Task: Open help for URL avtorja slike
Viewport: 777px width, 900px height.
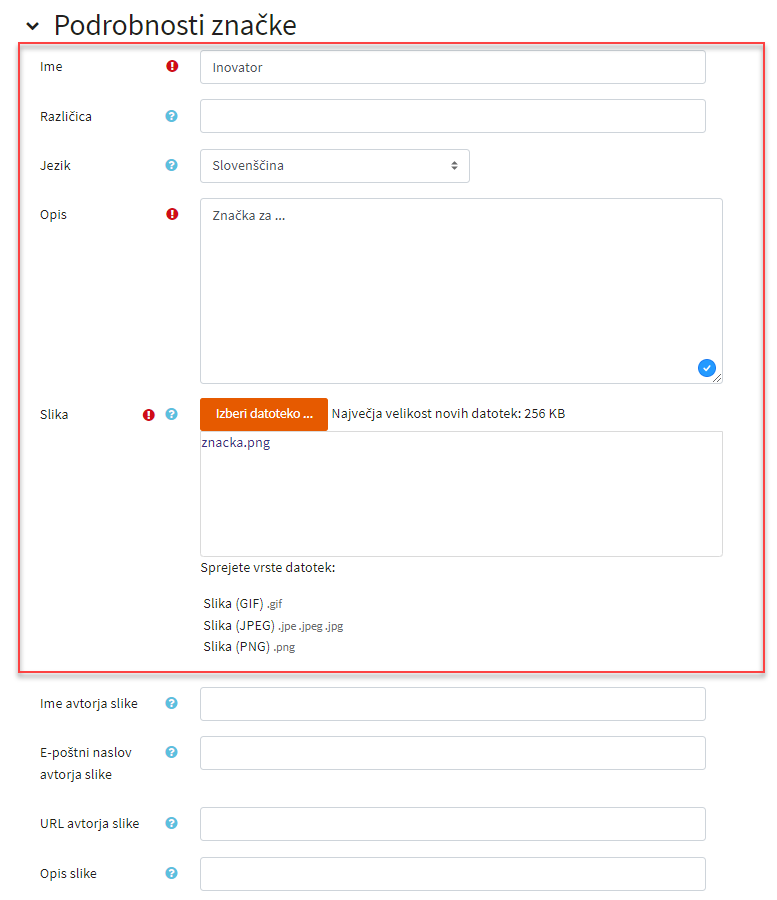Action: (x=172, y=823)
